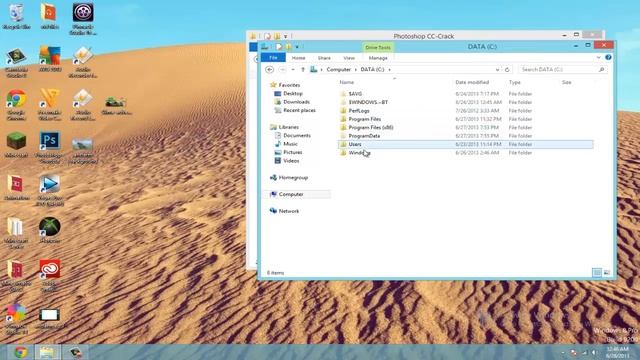
Task: Open the orange music folder desktop icon
Action: click(x=49, y=16)
